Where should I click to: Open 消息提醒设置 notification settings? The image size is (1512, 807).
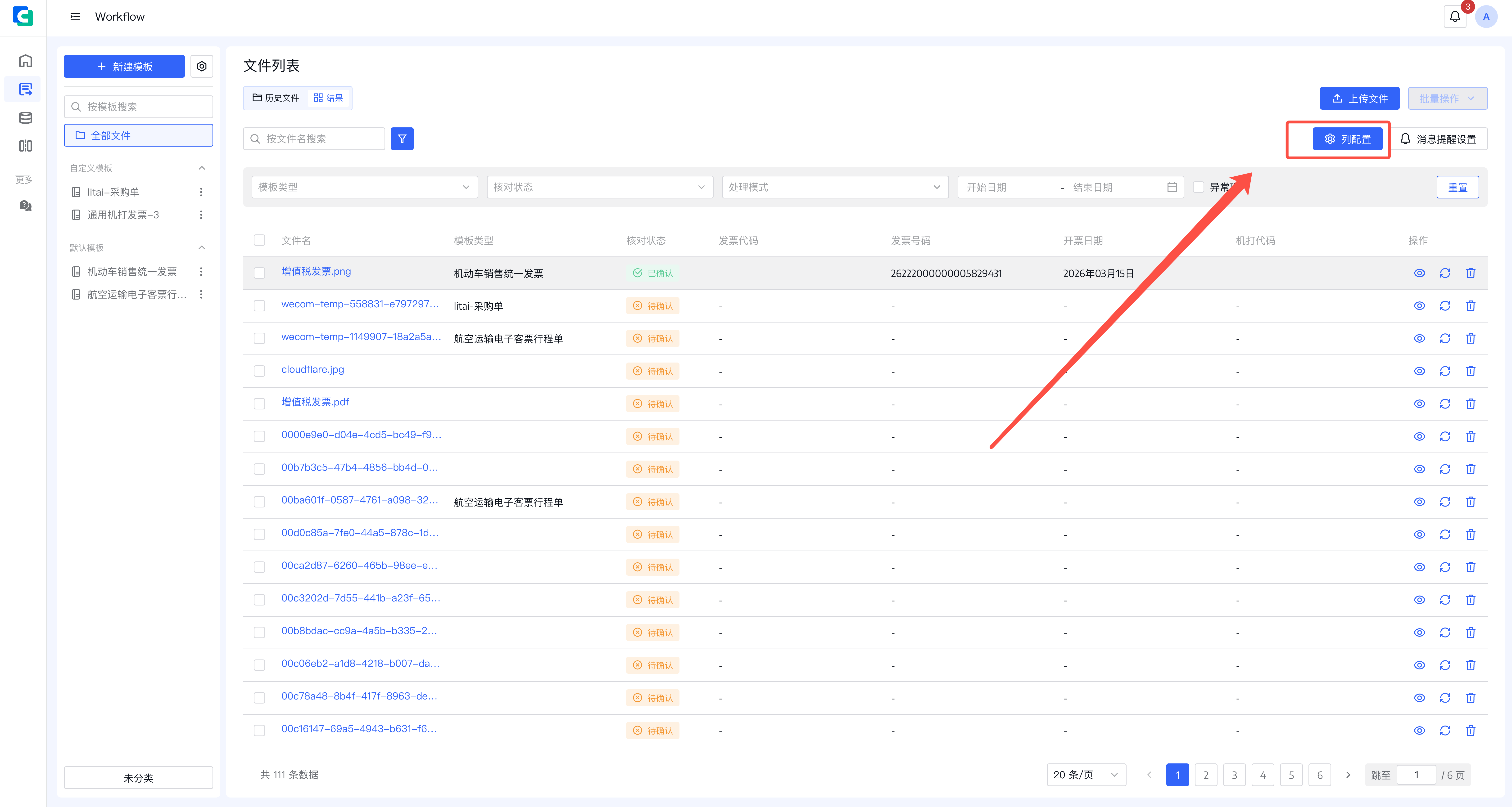[x=1439, y=139]
